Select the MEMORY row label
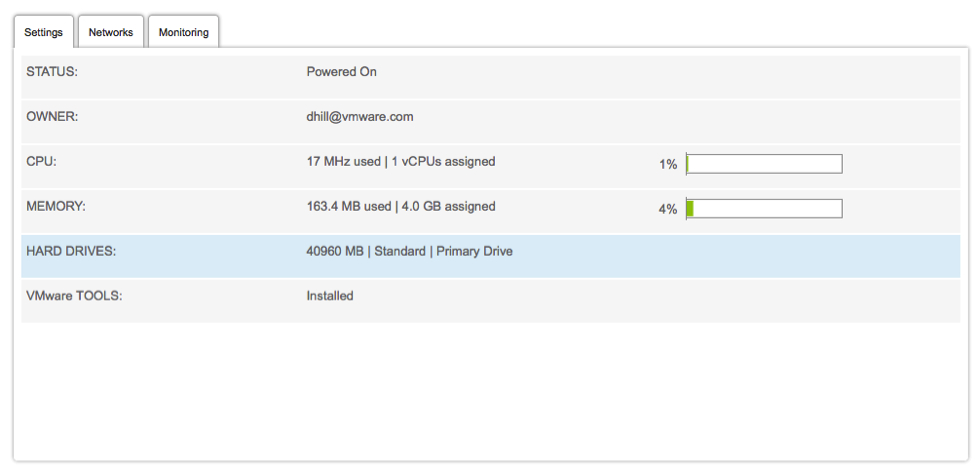Screen dimensions: 978x472 [56, 206]
